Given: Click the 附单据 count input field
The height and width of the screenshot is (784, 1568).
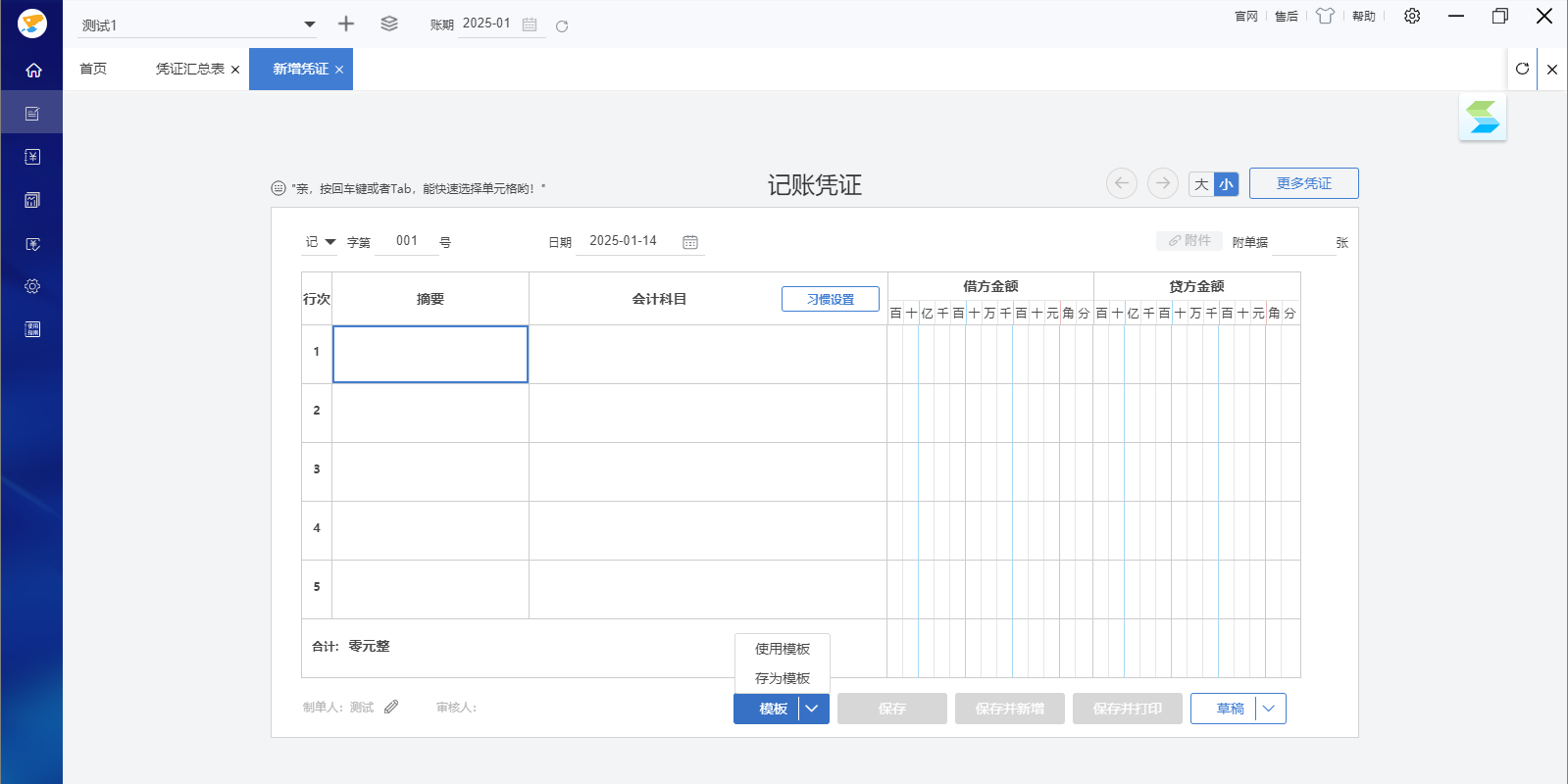Looking at the screenshot, I should click(1303, 242).
